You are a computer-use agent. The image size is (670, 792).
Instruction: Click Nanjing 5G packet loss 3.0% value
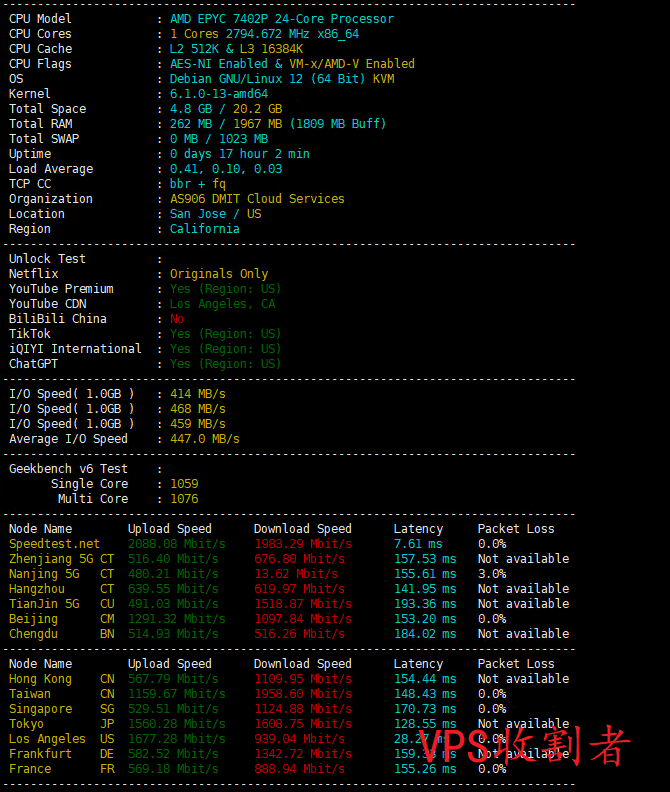point(491,574)
